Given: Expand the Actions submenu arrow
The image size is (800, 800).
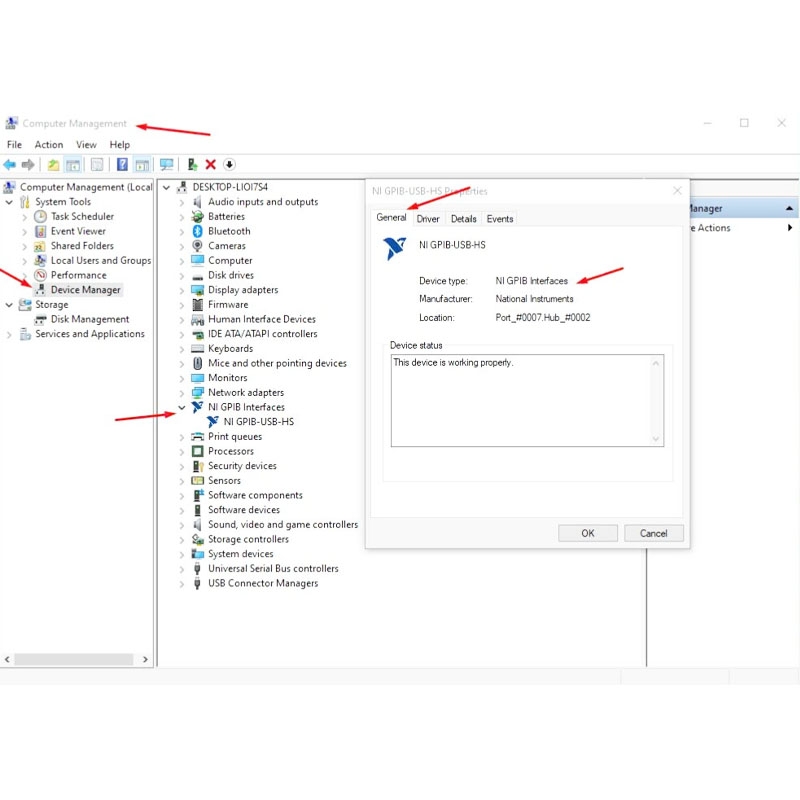Looking at the screenshot, I should (x=790, y=228).
